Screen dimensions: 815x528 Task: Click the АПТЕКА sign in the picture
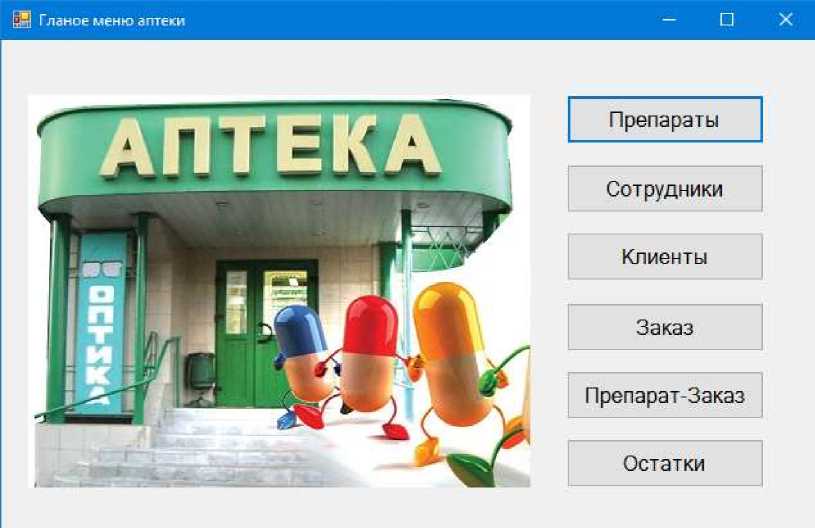[270, 146]
